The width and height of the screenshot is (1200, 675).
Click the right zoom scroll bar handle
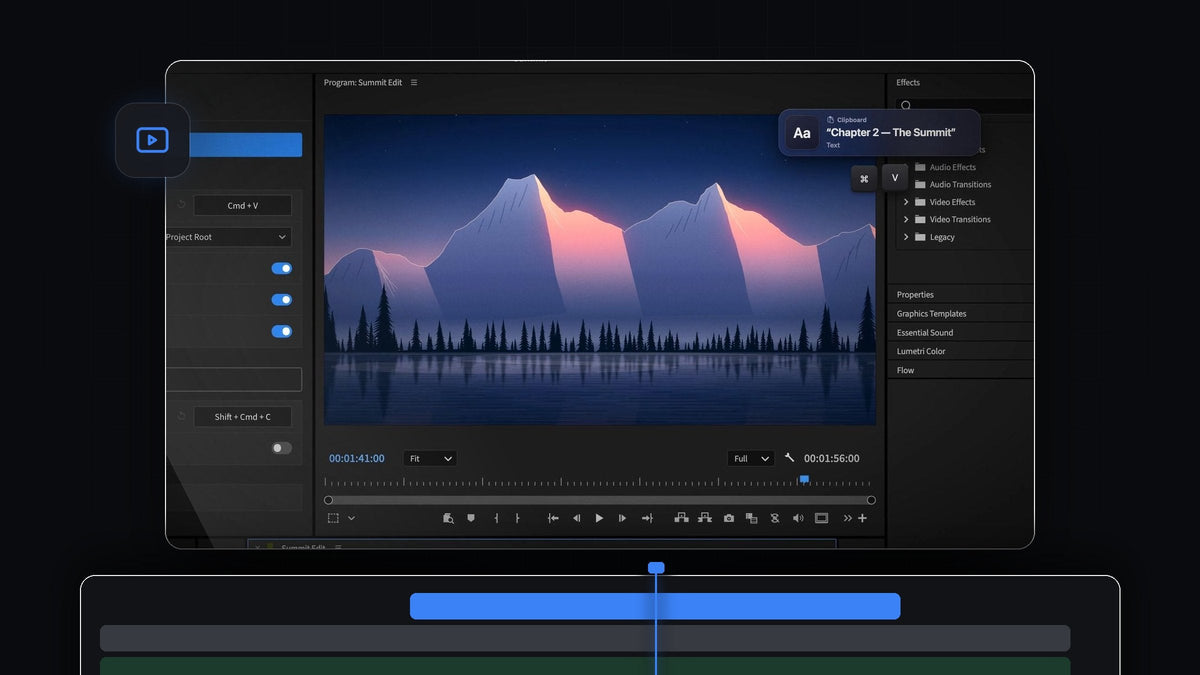(x=871, y=500)
